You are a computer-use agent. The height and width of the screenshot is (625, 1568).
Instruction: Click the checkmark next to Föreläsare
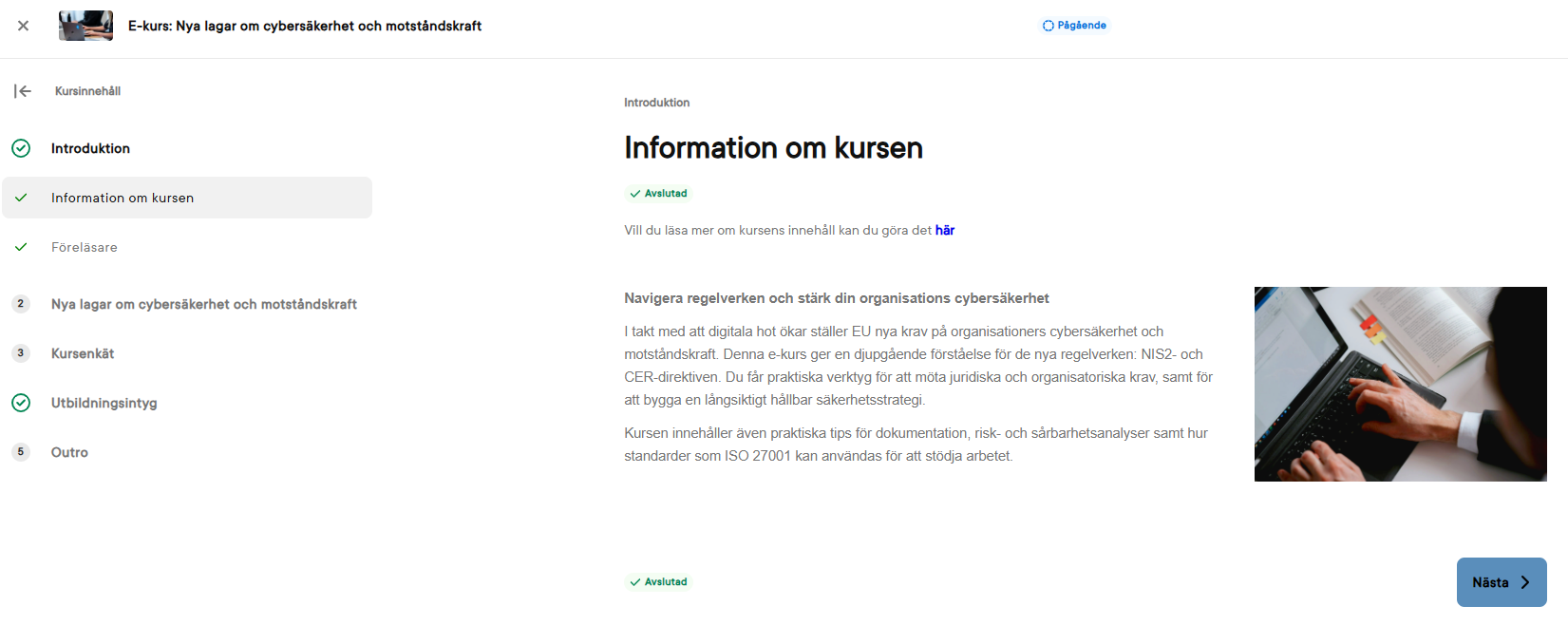tap(21, 247)
